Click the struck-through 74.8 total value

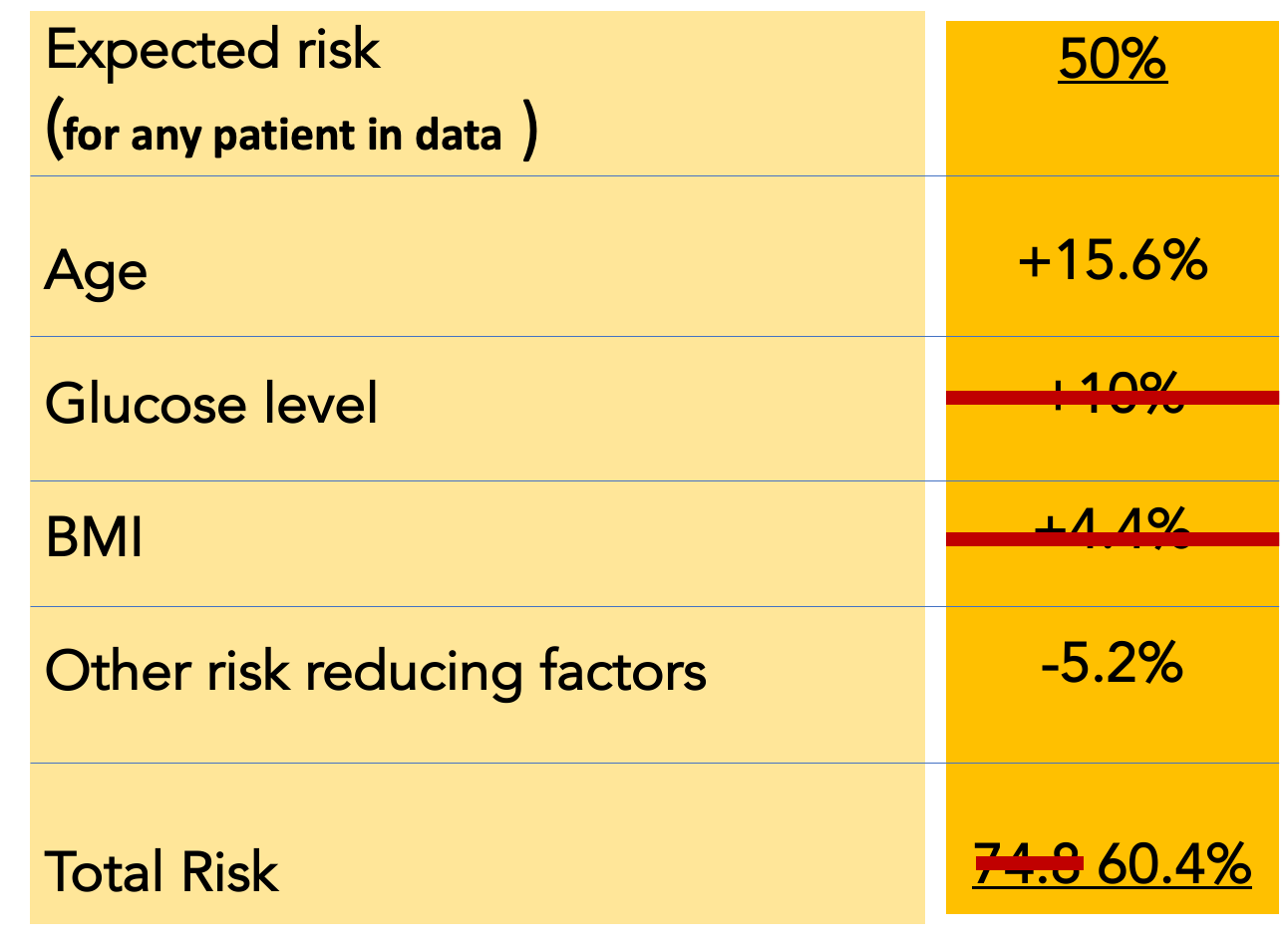1028,863
